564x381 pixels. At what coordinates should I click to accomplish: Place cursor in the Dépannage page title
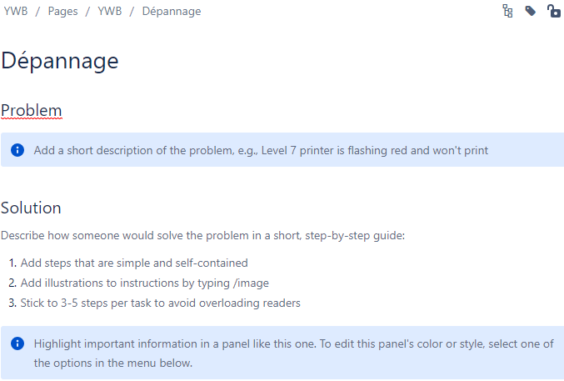(60, 61)
